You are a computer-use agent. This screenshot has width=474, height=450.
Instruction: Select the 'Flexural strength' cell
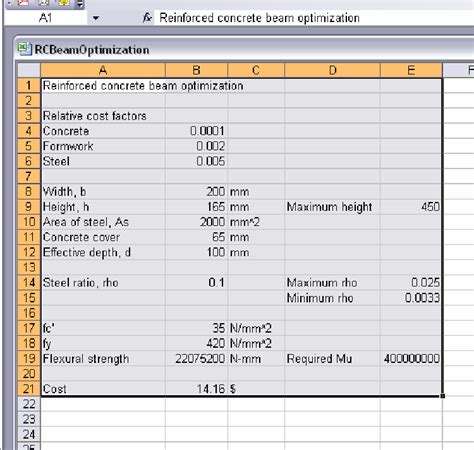coord(103,359)
